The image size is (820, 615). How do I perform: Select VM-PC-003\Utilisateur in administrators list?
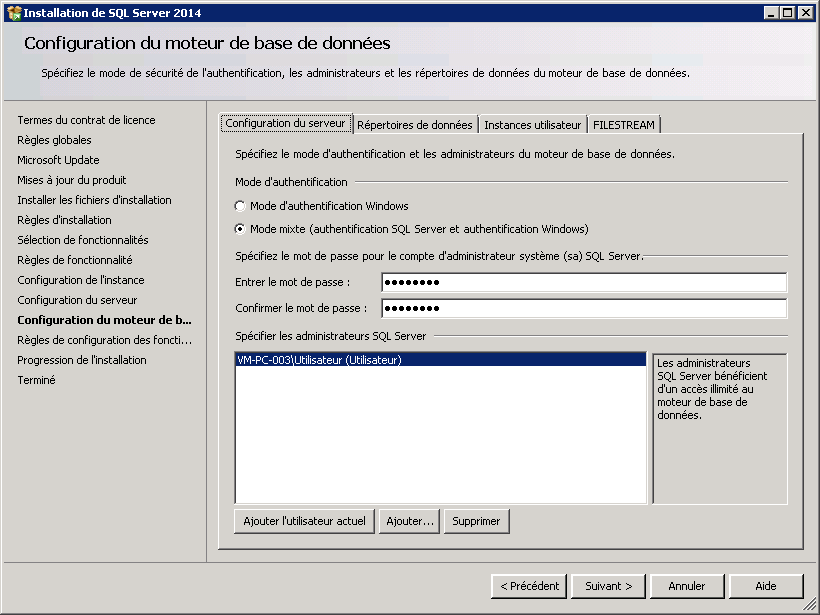tap(320, 360)
